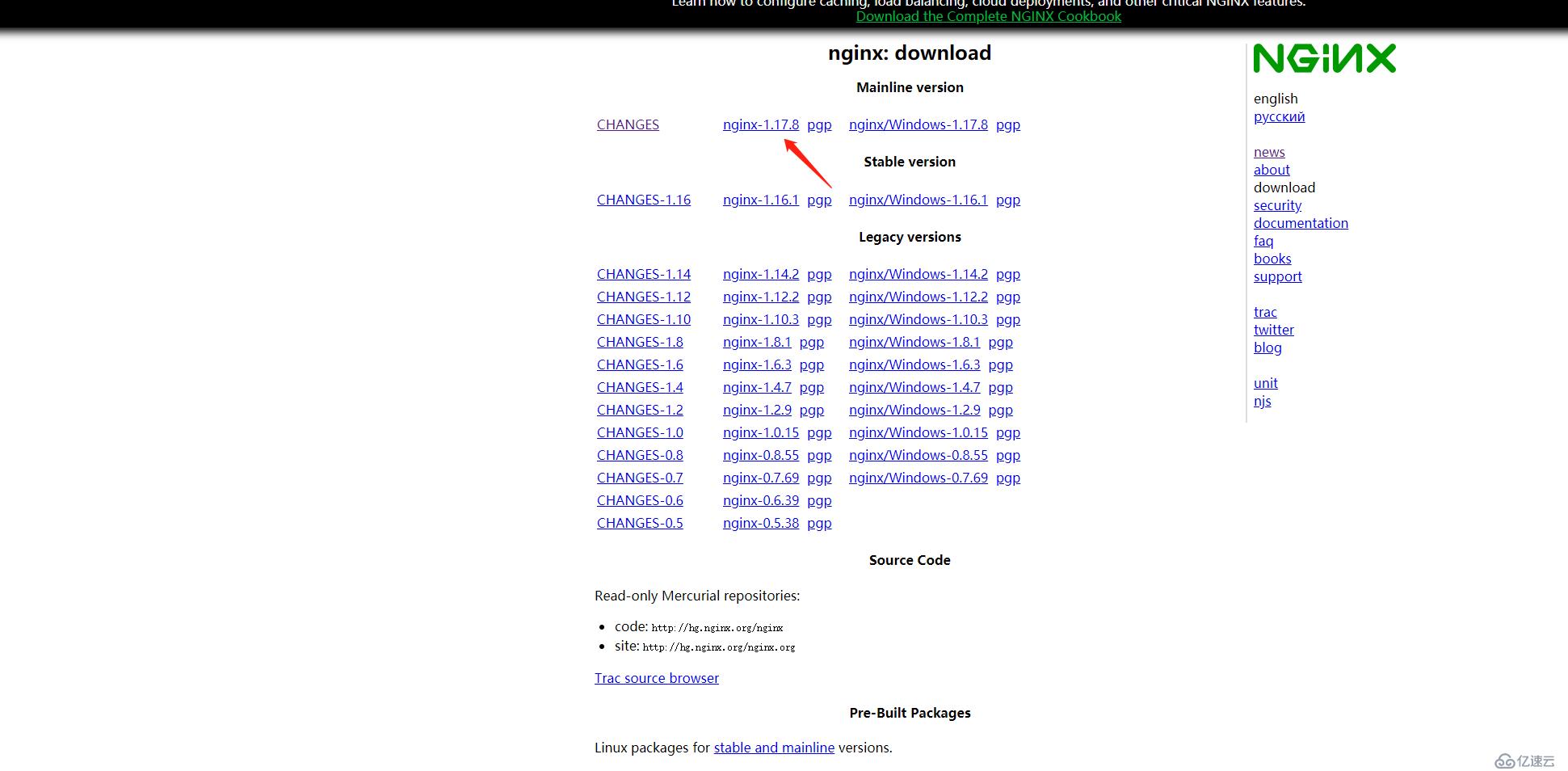Open CHANGES-0.5 link

(x=640, y=523)
